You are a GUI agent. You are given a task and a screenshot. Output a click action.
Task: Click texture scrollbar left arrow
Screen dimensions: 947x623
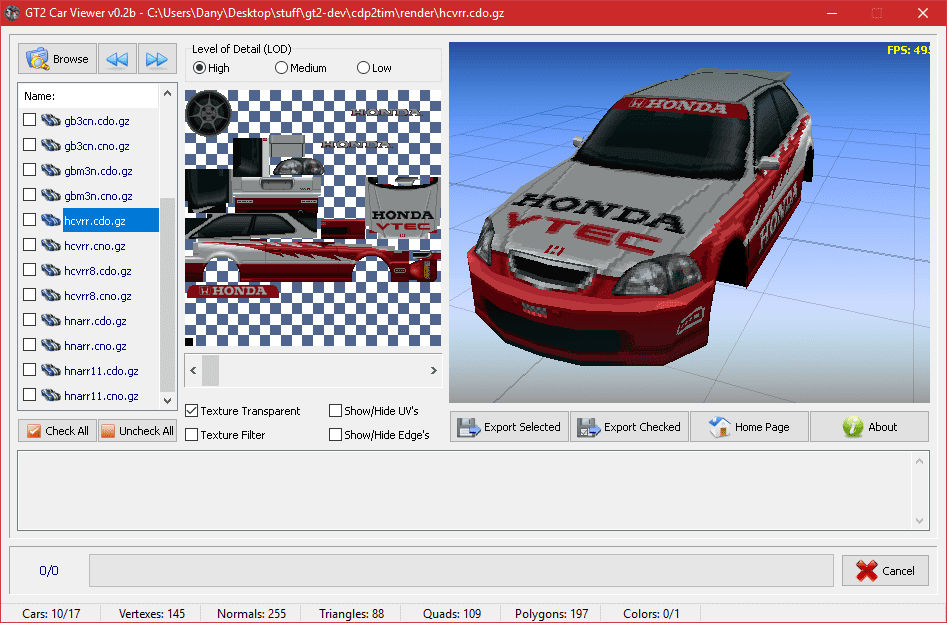click(193, 370)
